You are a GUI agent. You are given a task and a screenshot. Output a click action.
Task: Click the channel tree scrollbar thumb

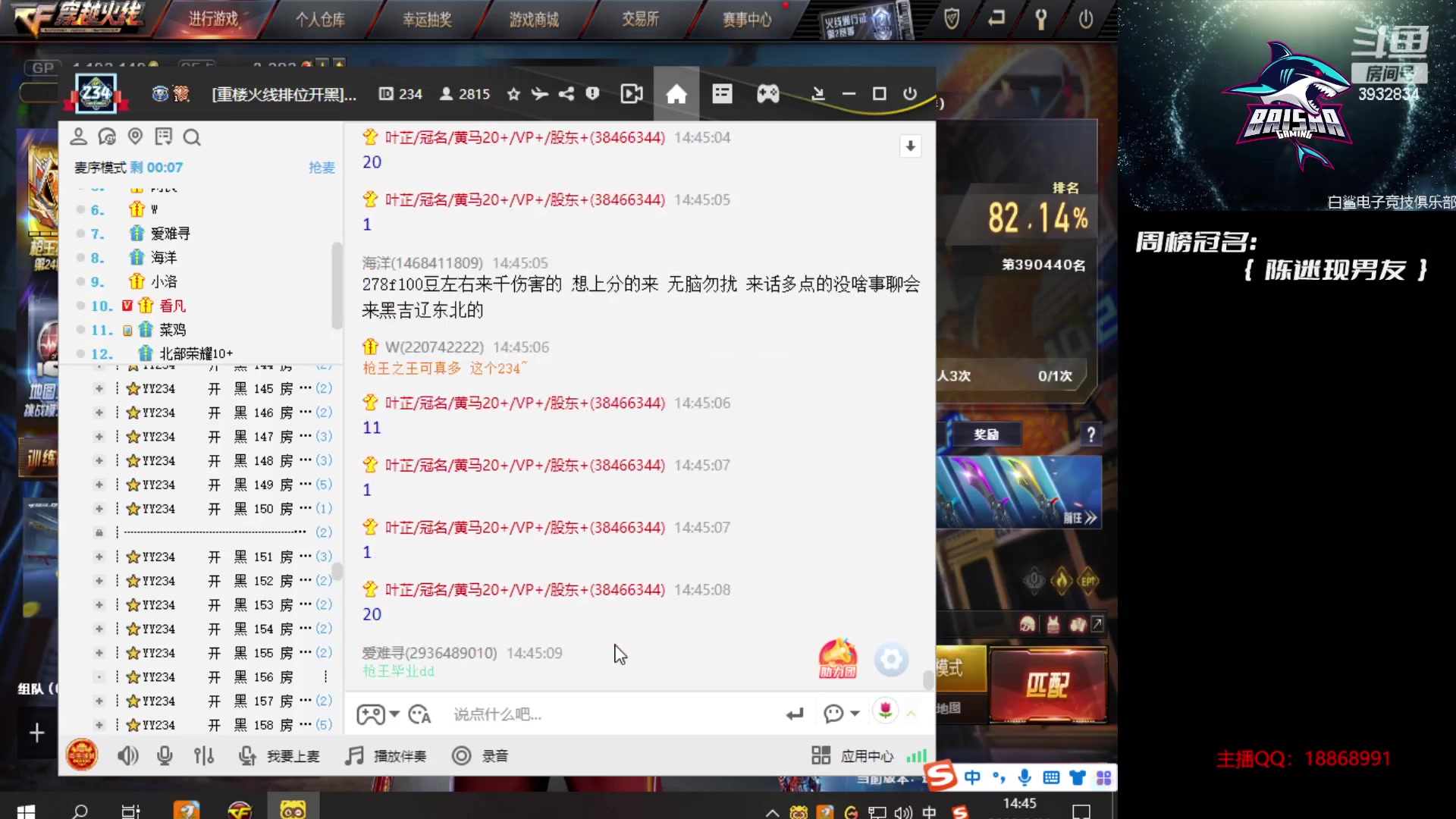tap(337, 571)
